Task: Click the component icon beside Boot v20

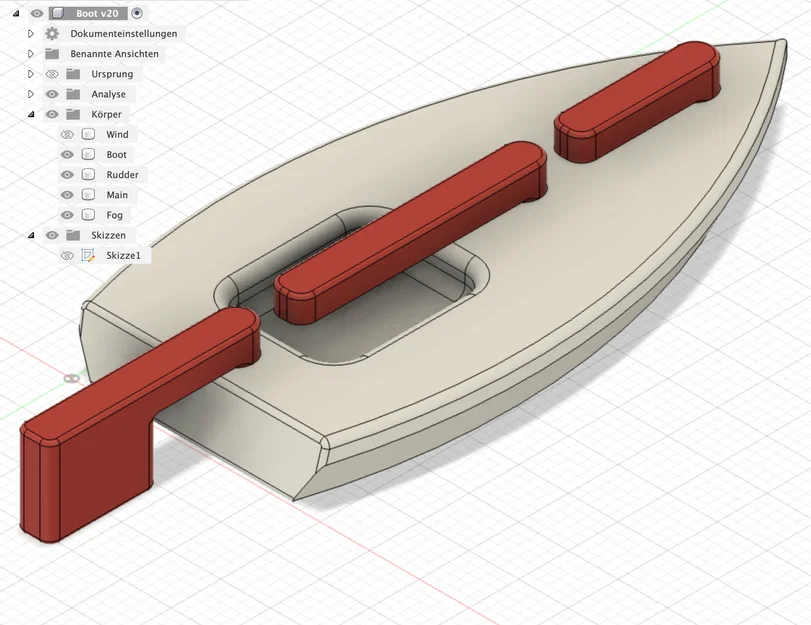Action: point(58,13)
